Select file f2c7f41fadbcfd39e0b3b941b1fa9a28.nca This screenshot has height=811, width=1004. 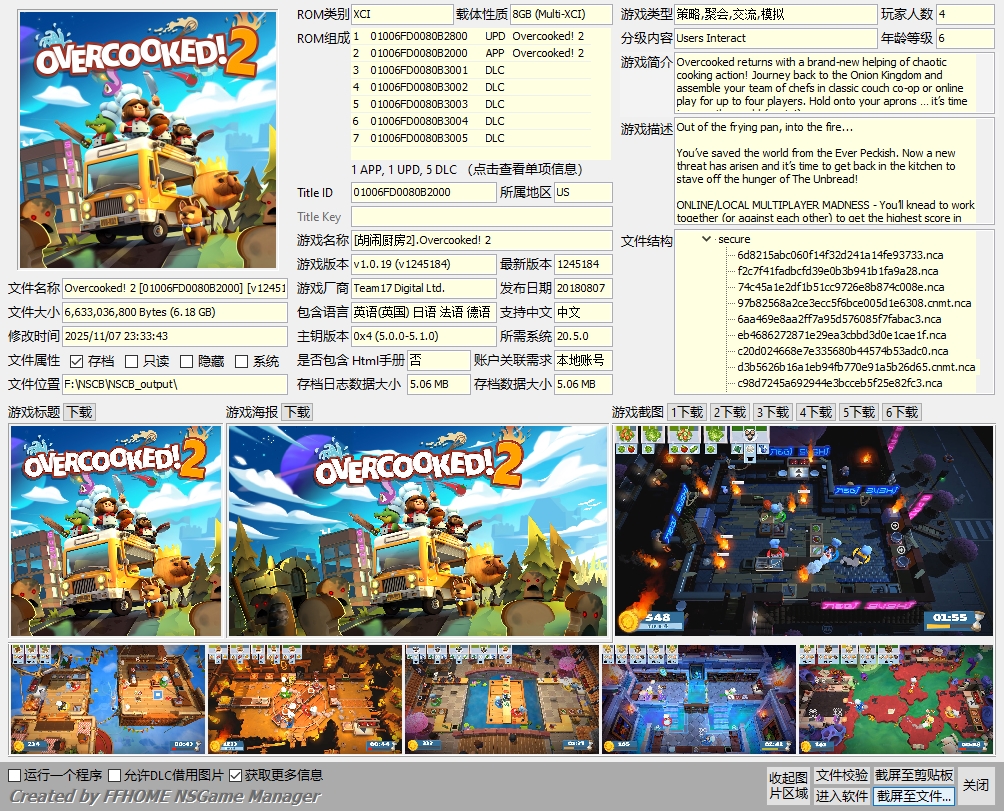(x=838, y=271)
